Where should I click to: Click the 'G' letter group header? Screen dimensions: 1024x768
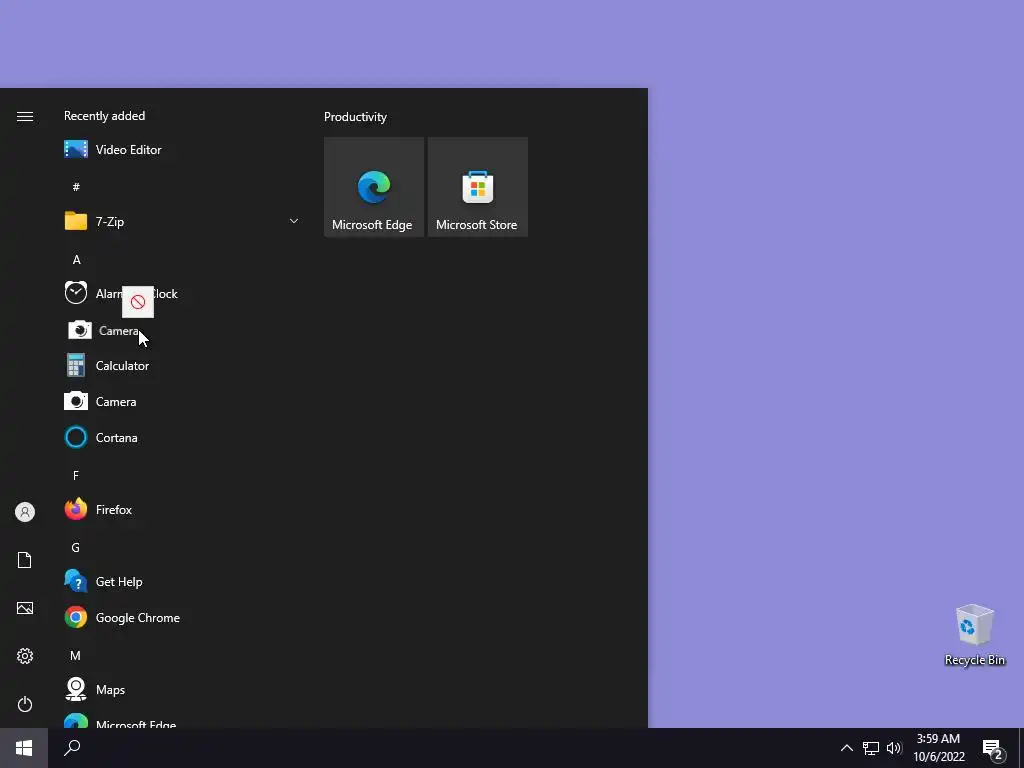76,547
